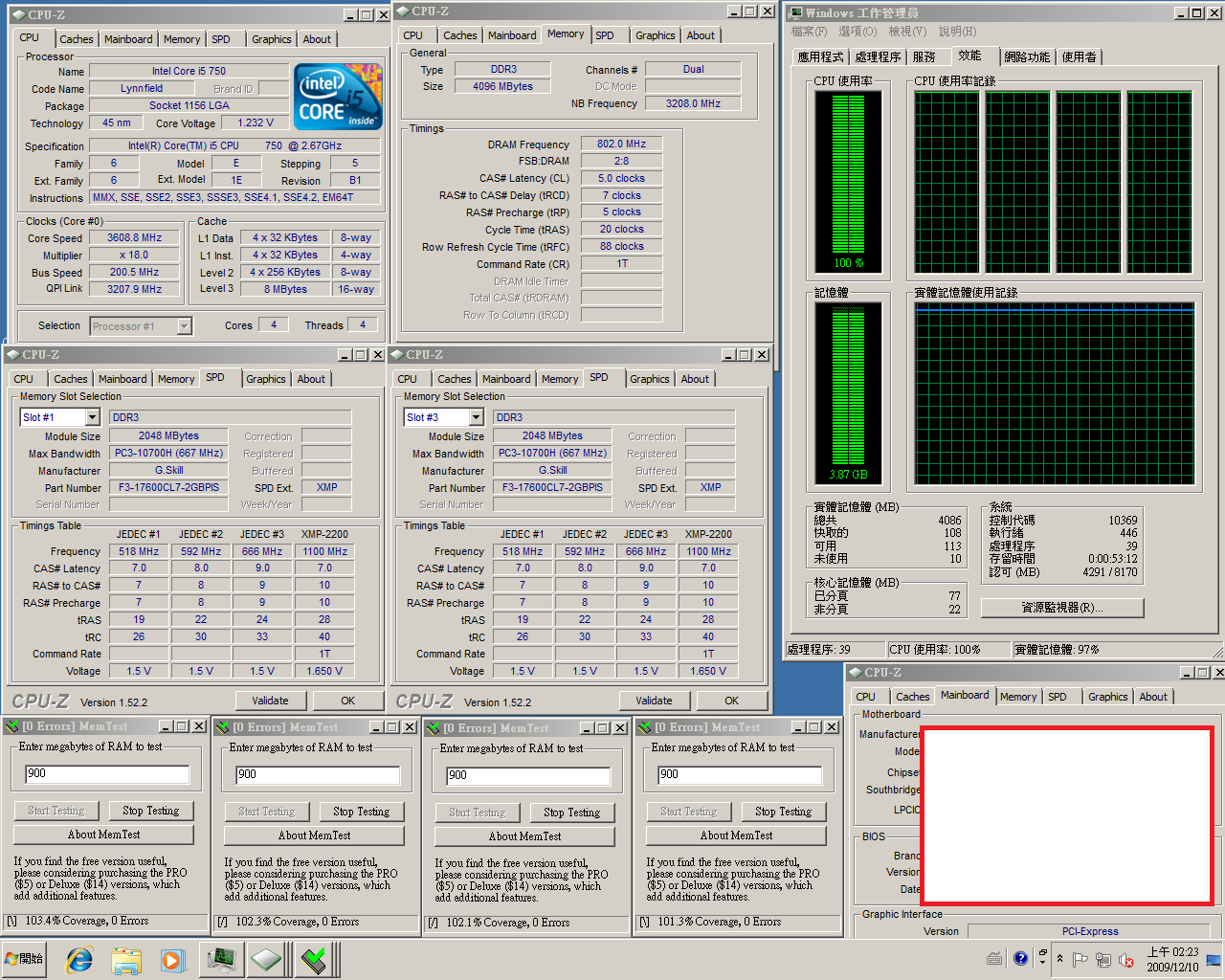This screenshot has height=980, width=1225.
Task: Open Caches tab in CPU-Z processor window
Action: click(77, 39)
